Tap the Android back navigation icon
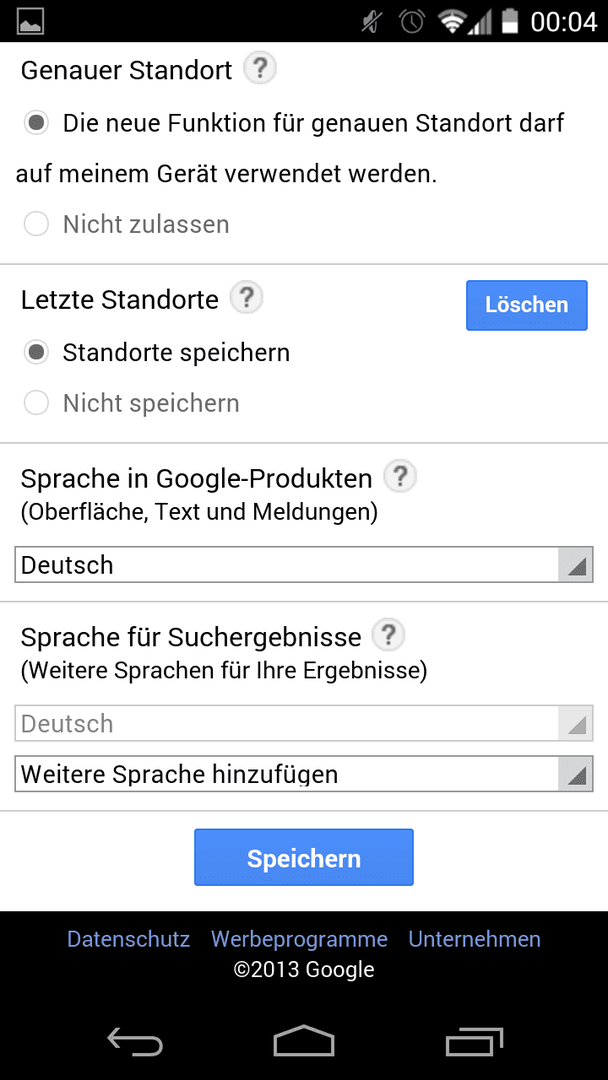Image resolution: width=608 pixels, height=1080 pixels. click(135, 1041)
